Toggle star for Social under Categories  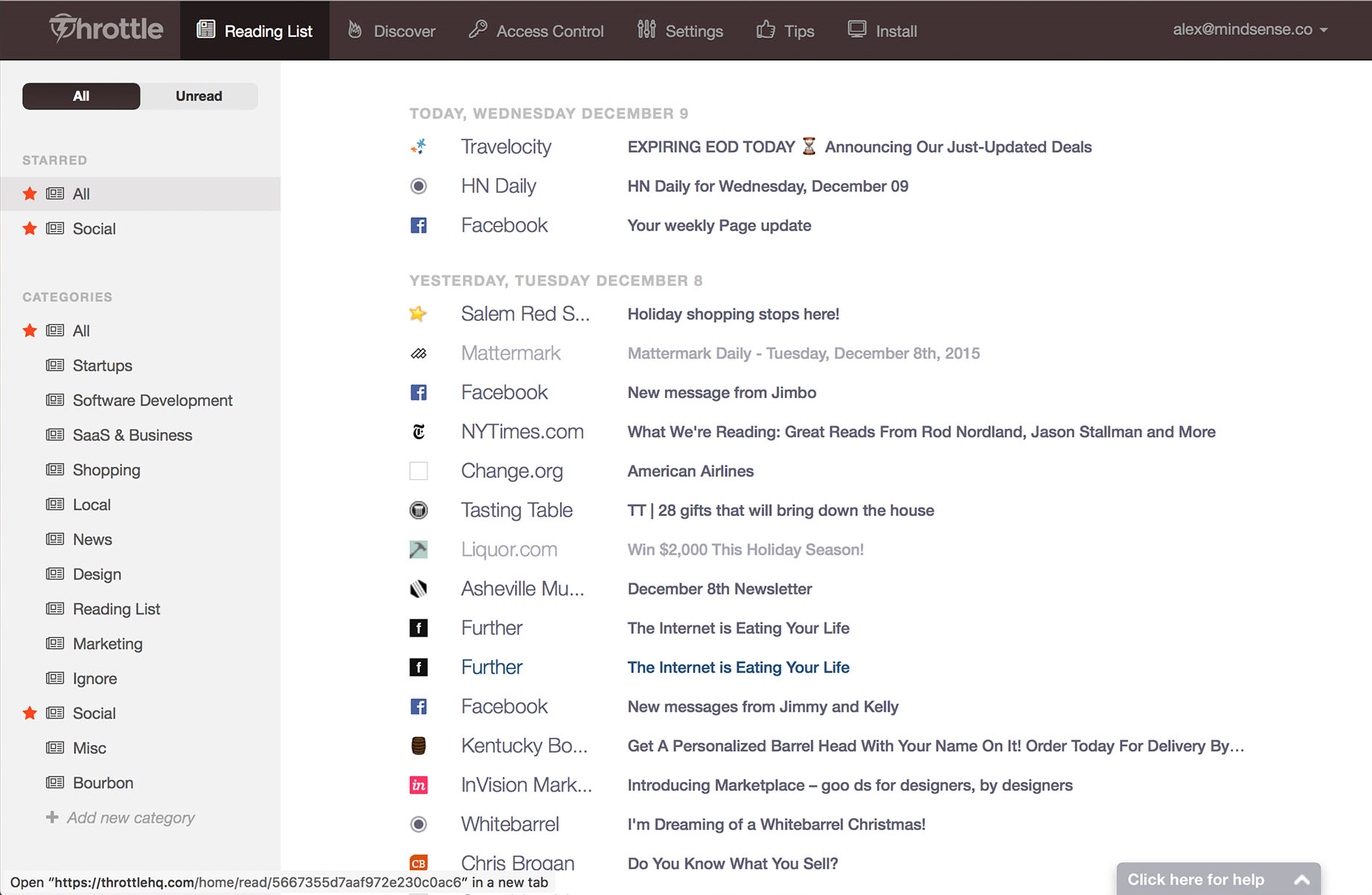(x=30, y=713)
